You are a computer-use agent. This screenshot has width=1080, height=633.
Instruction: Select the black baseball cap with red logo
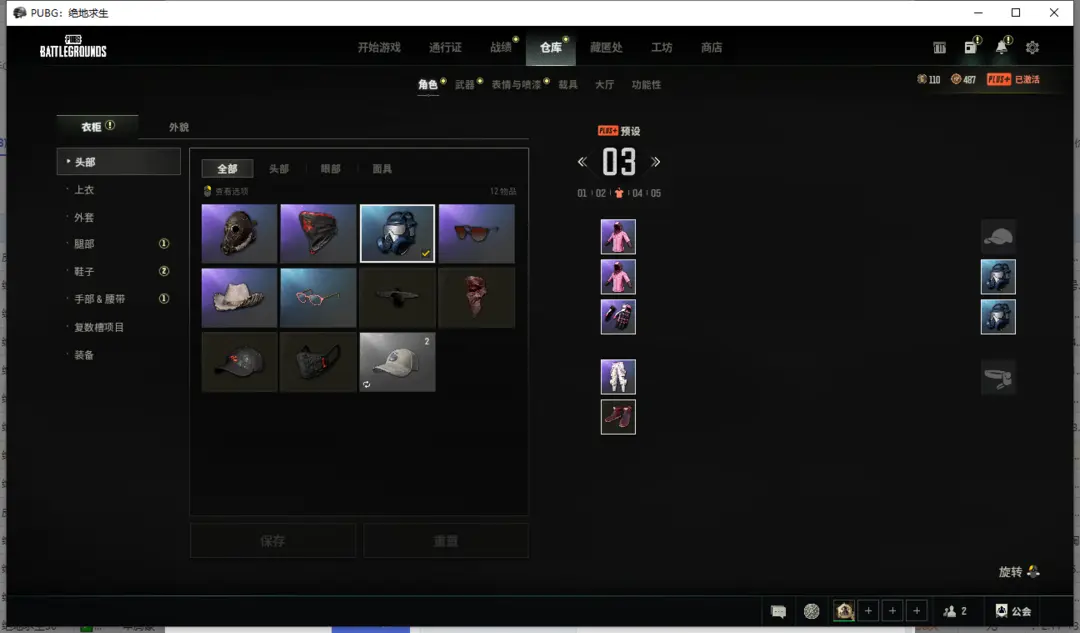coord(239,362)
